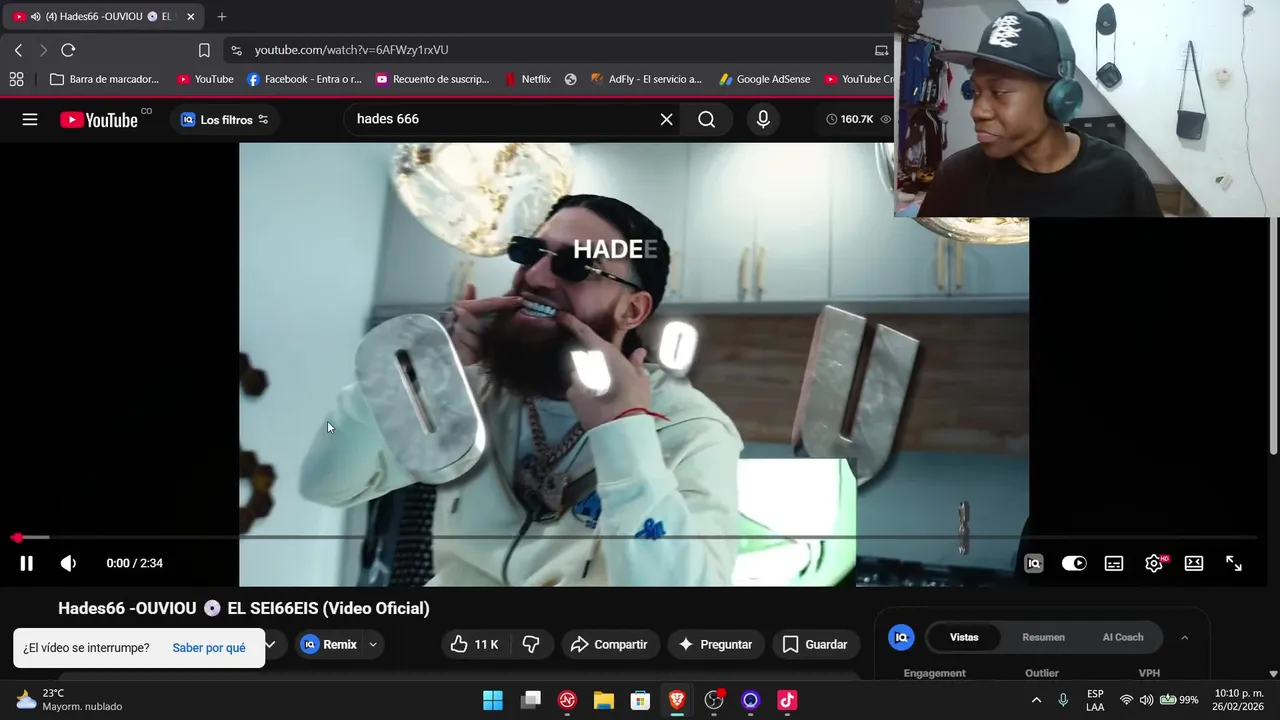Switch the ESP LAA input language
The width and height of the screenshot is (1280, 720).
tap(1095, 700)
